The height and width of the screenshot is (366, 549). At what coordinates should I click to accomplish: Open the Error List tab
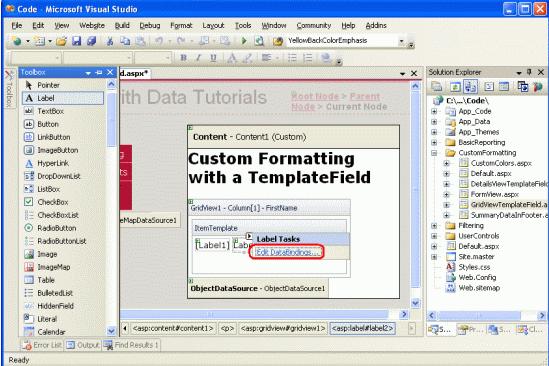42,345
